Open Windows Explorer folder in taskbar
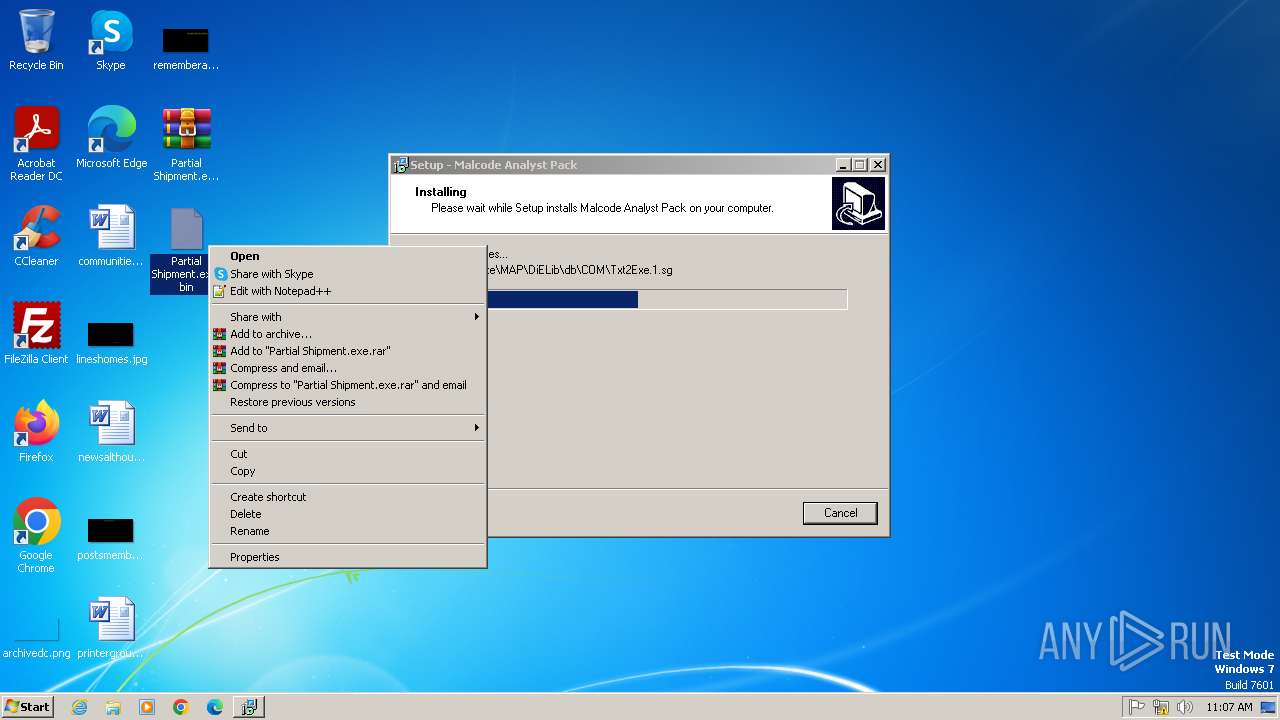 [x=113, y=707]
